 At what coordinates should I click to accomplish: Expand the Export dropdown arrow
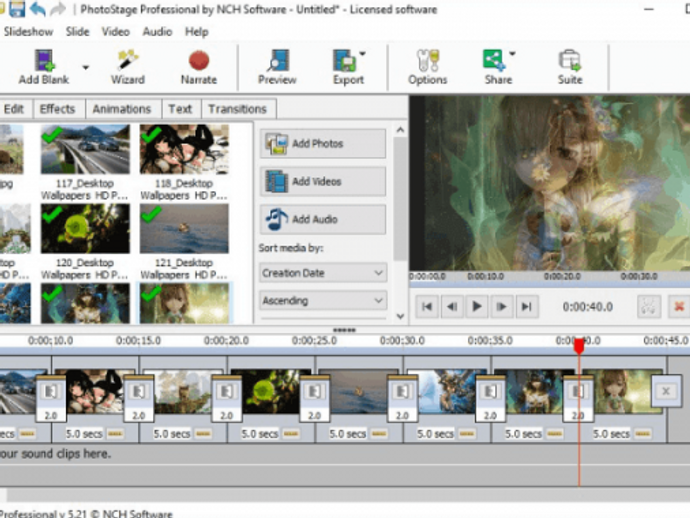pos(362,54)
